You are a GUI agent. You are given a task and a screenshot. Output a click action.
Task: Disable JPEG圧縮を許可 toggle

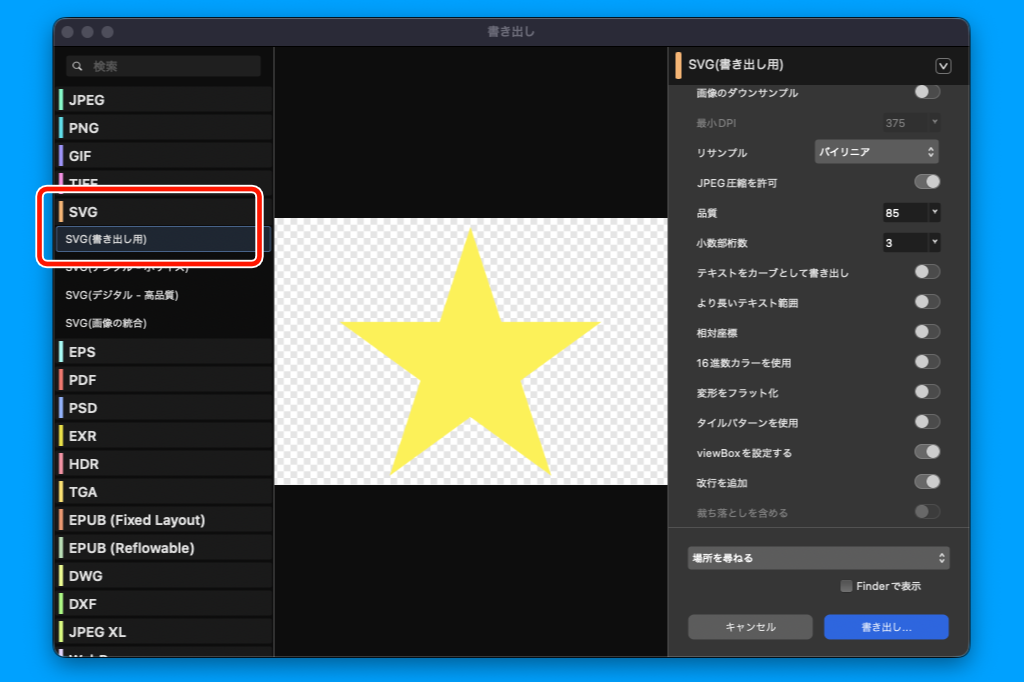(x=927, y=182)
